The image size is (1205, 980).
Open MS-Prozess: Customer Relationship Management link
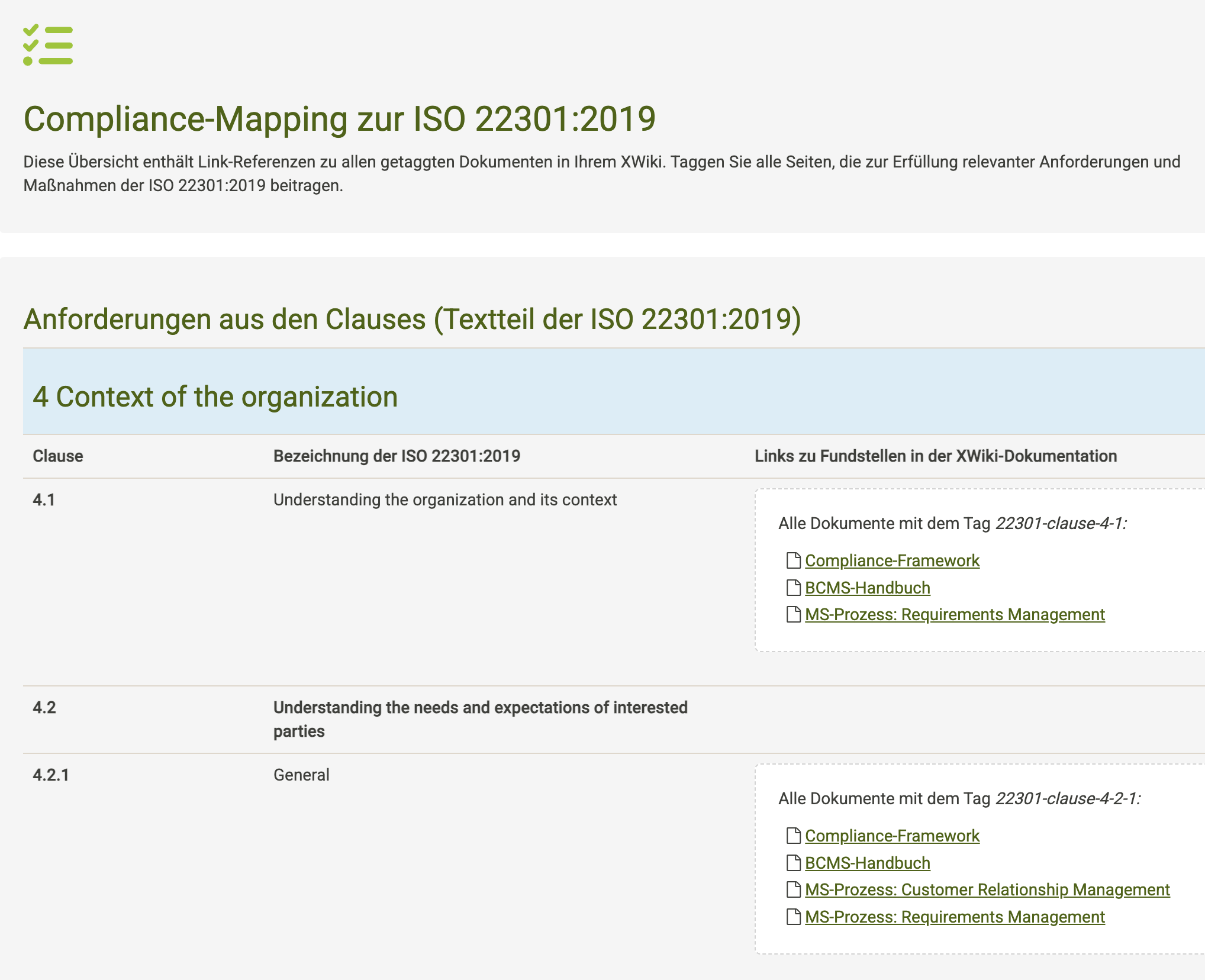[x=987, y=889]
